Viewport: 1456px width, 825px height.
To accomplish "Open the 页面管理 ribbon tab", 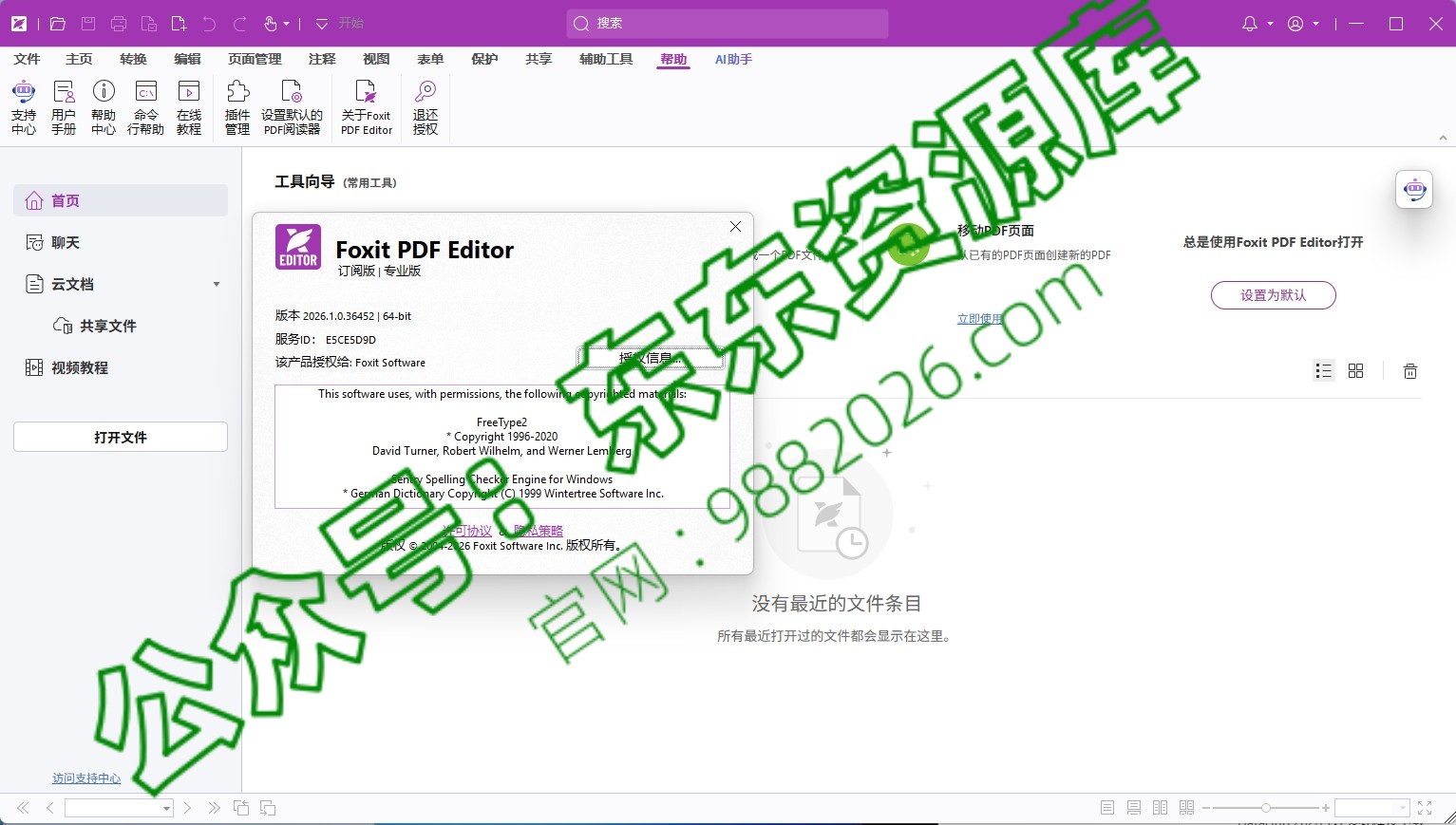I will 254,59.
